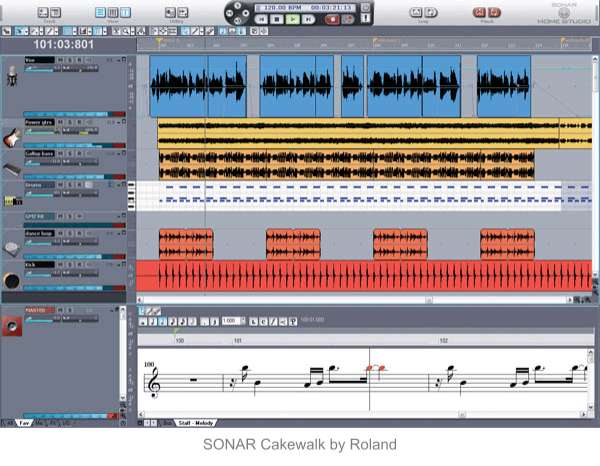Click the Power gtrs track name
600x466 pixels.
coord(39,122)
